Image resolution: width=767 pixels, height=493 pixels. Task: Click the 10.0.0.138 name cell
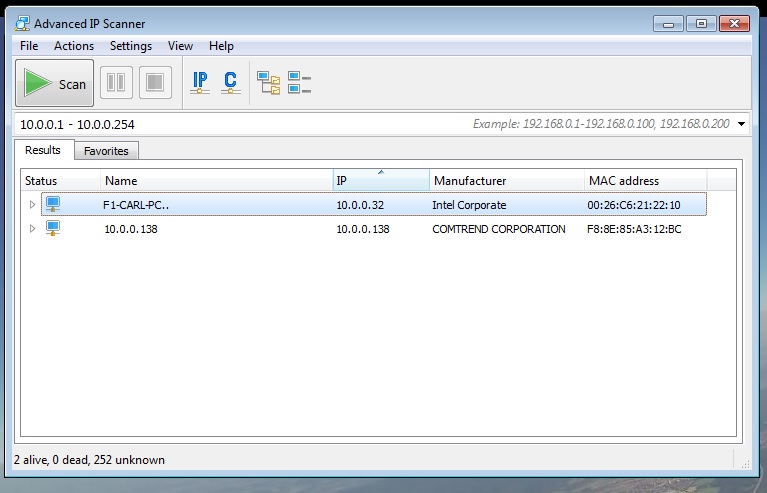(x=131, y=229)
